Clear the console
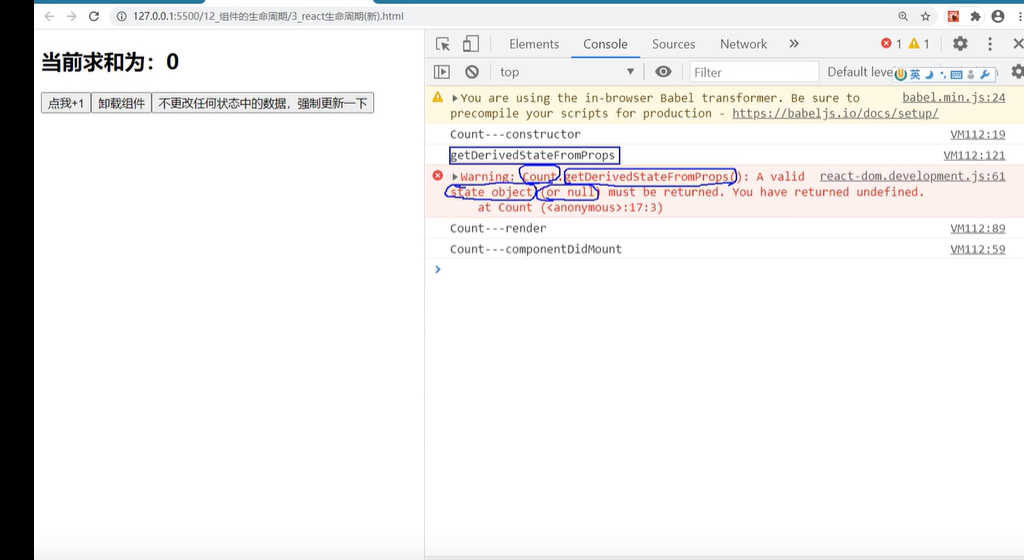The height and width of the screenshot is (560, 1024). 472,72
